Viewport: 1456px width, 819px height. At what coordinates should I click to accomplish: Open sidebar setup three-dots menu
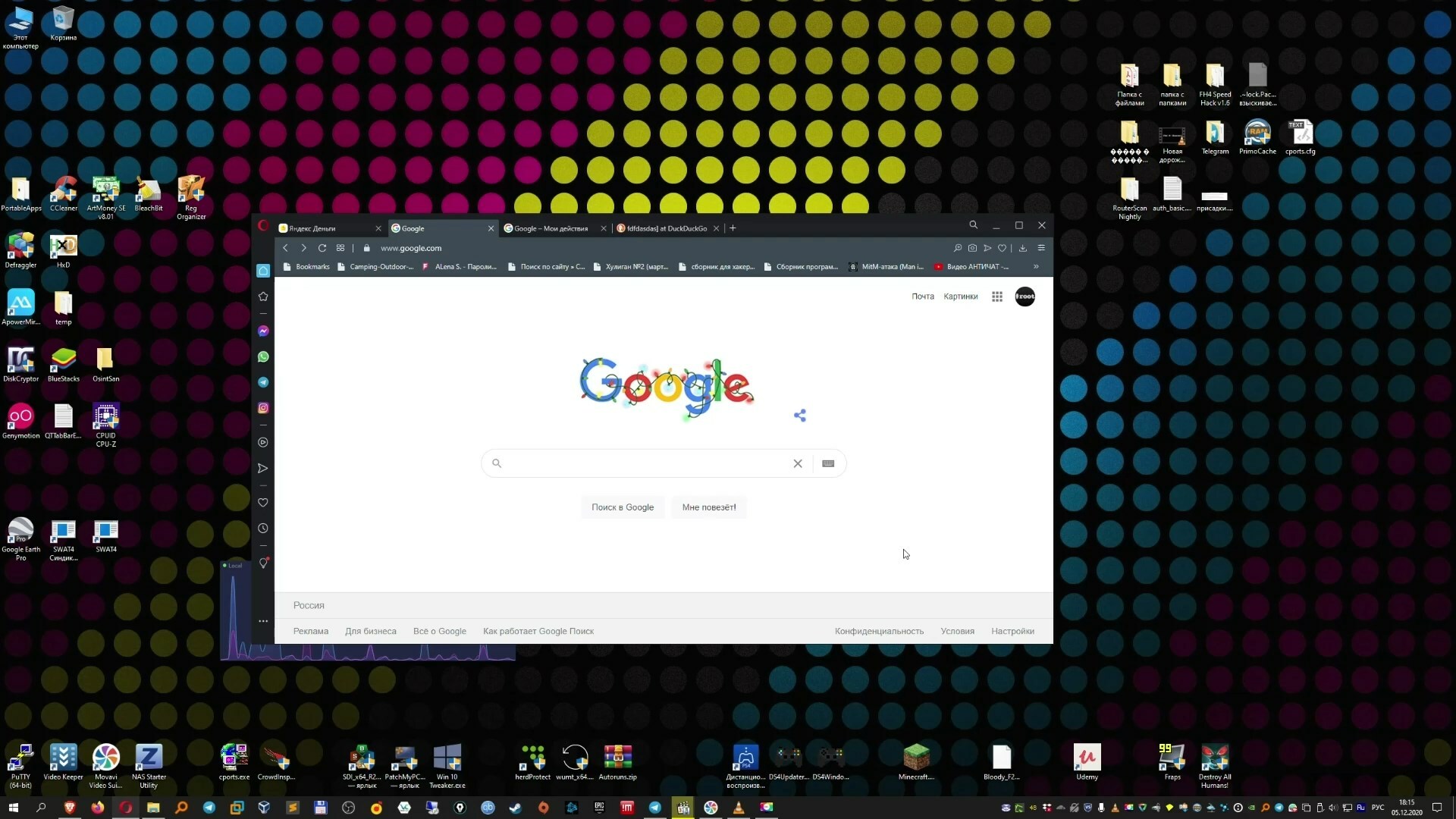click(x=263, y=621)
